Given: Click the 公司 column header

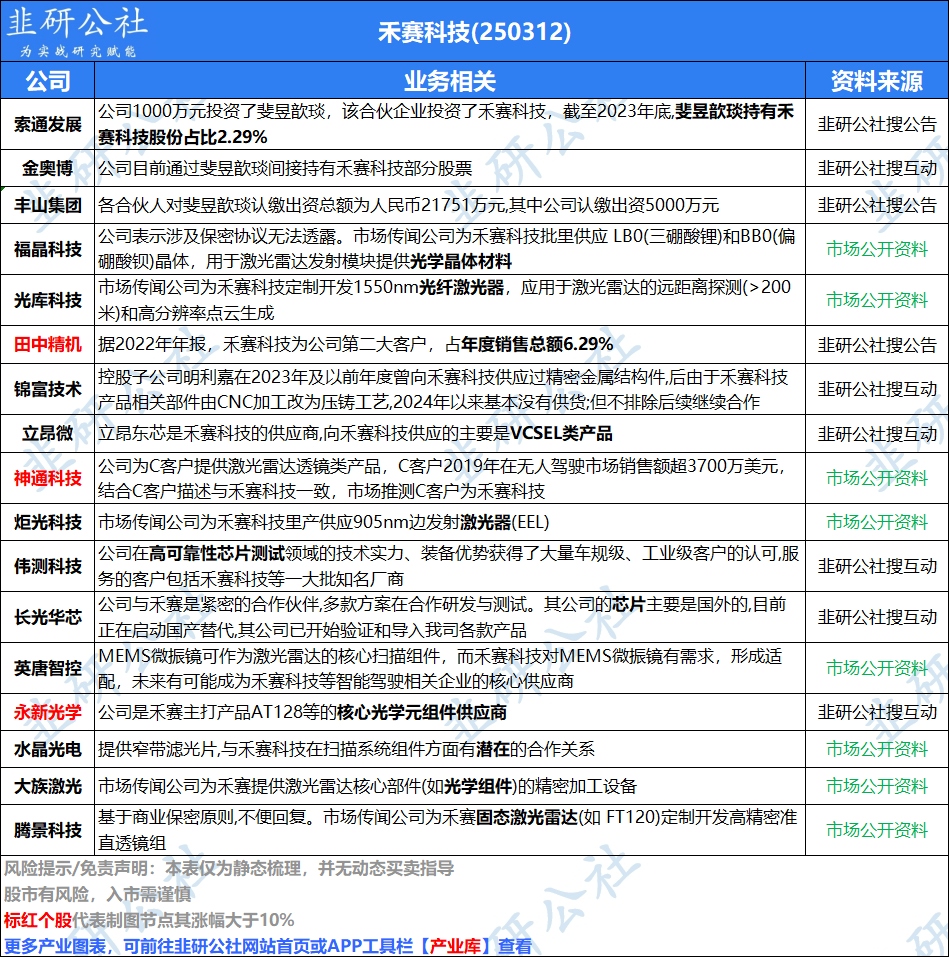Looking at the screenshot, I should pos(48,81).
